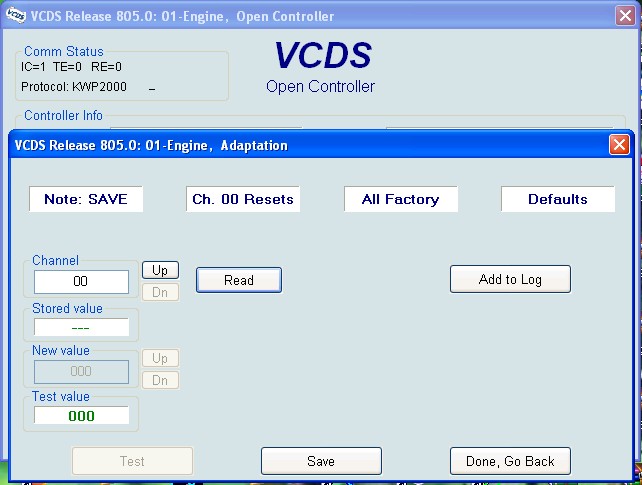Click the VCDS icon in the main title bar

15,15
